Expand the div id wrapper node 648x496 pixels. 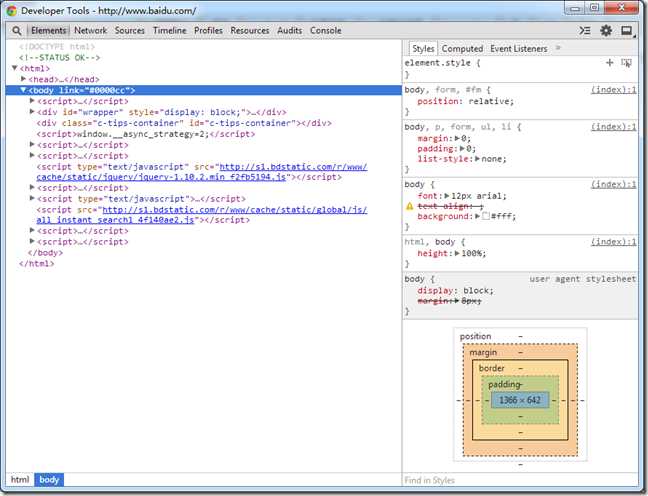[32, 111]
